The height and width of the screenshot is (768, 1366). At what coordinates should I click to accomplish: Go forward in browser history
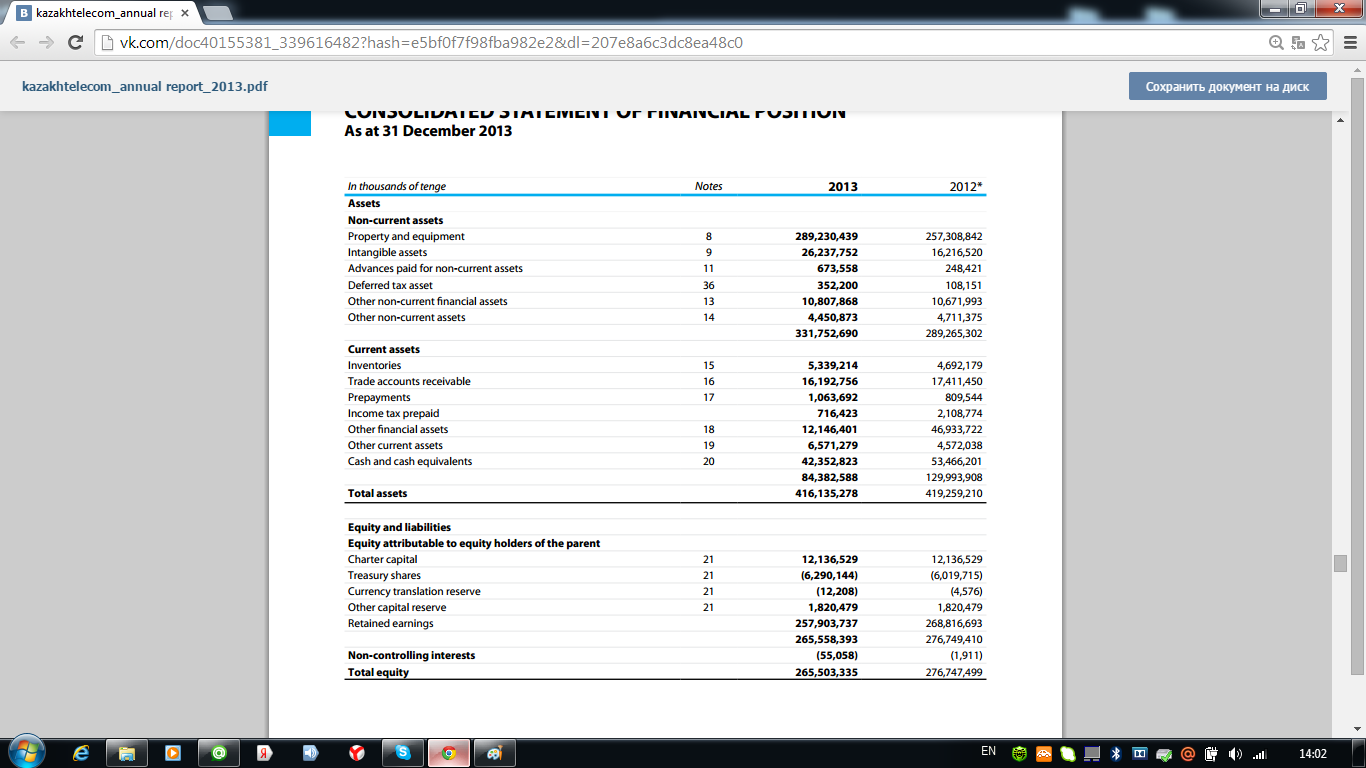[x=46, y=43]
